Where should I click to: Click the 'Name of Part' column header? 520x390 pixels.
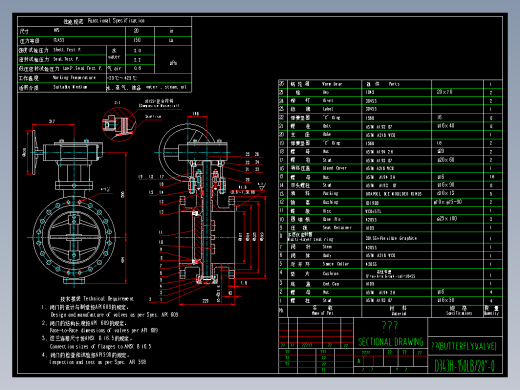pos(322,313)
